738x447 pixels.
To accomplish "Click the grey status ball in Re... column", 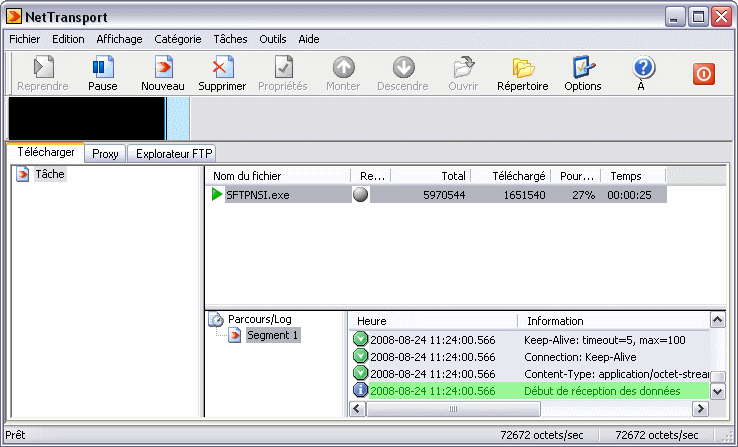I will [x=361, y=194].
